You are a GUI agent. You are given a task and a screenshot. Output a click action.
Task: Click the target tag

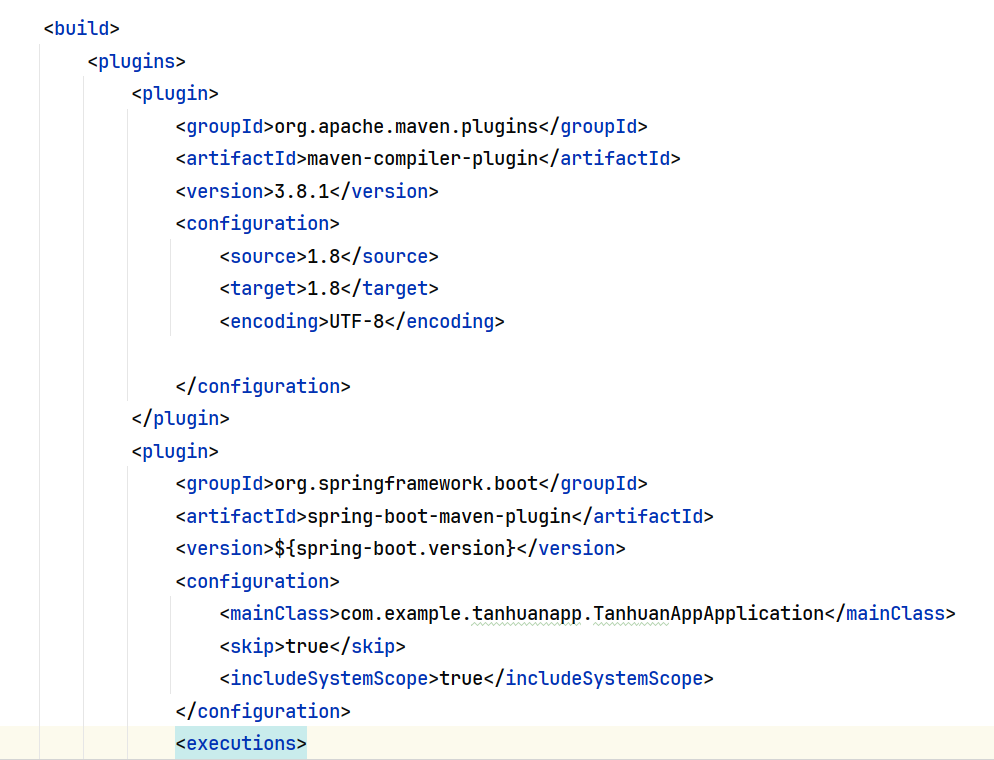tap(263, 288)
